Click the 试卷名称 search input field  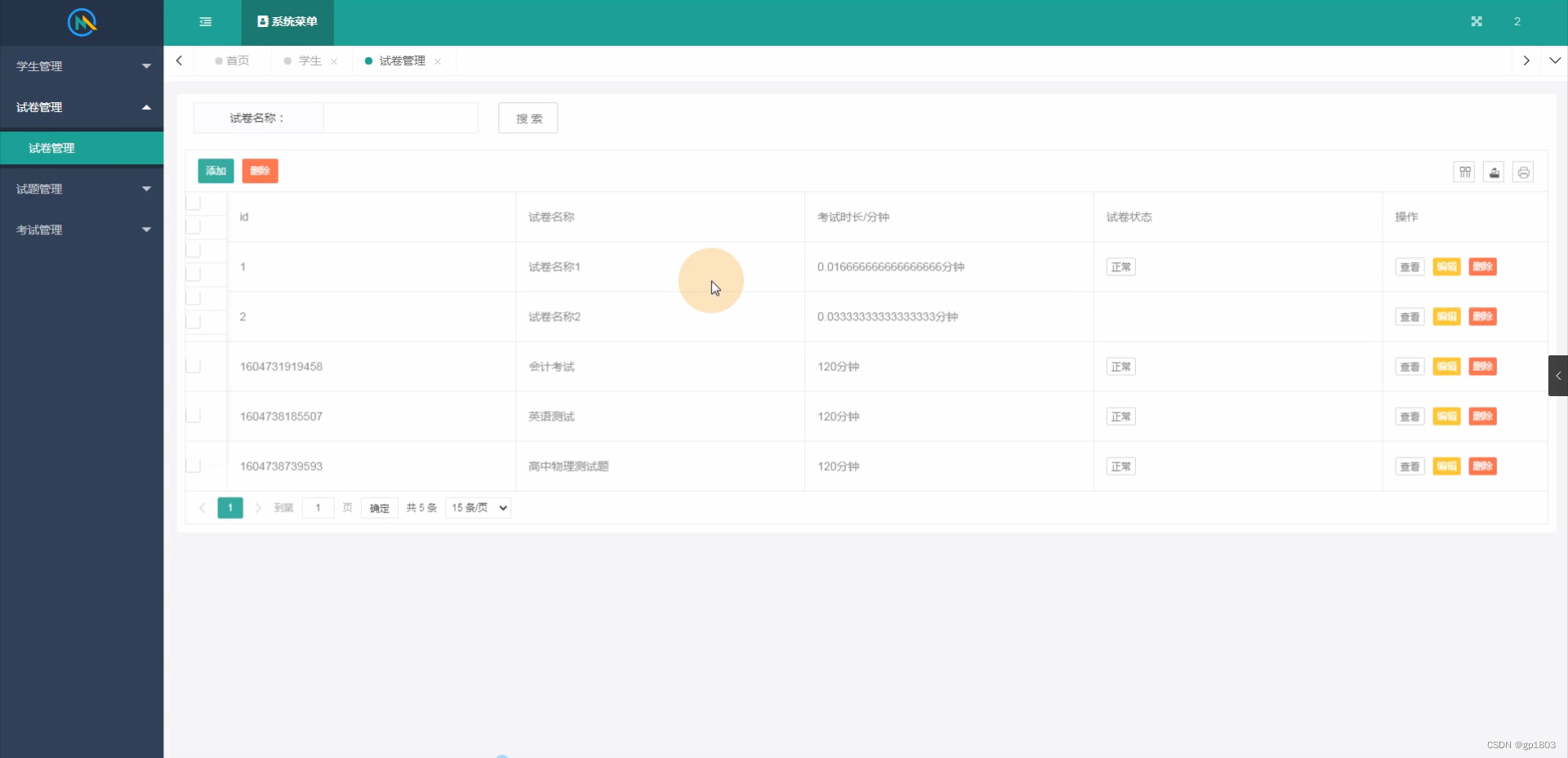click(400, 118)
